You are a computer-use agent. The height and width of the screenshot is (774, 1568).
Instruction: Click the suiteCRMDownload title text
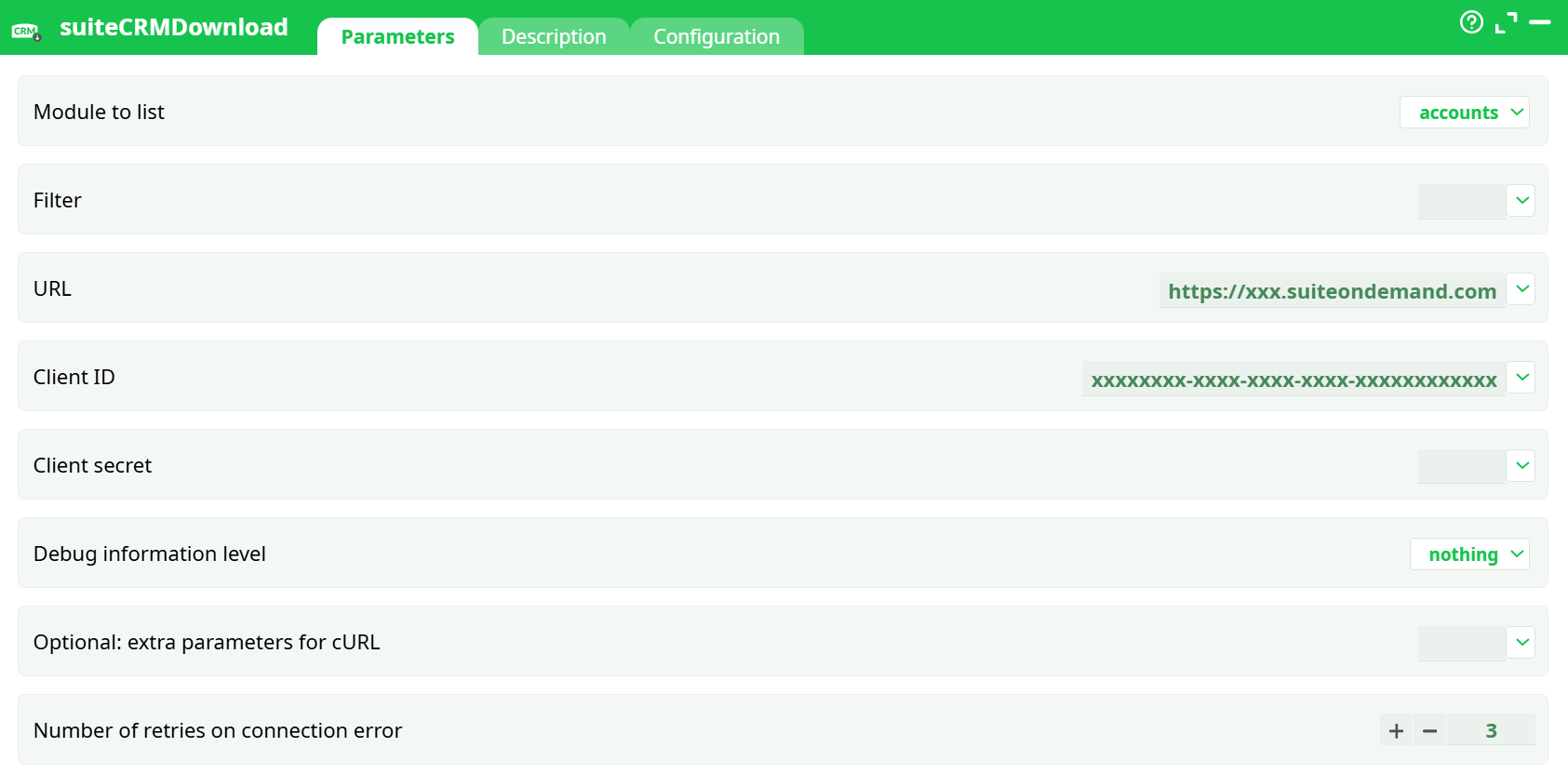point(174,27)
